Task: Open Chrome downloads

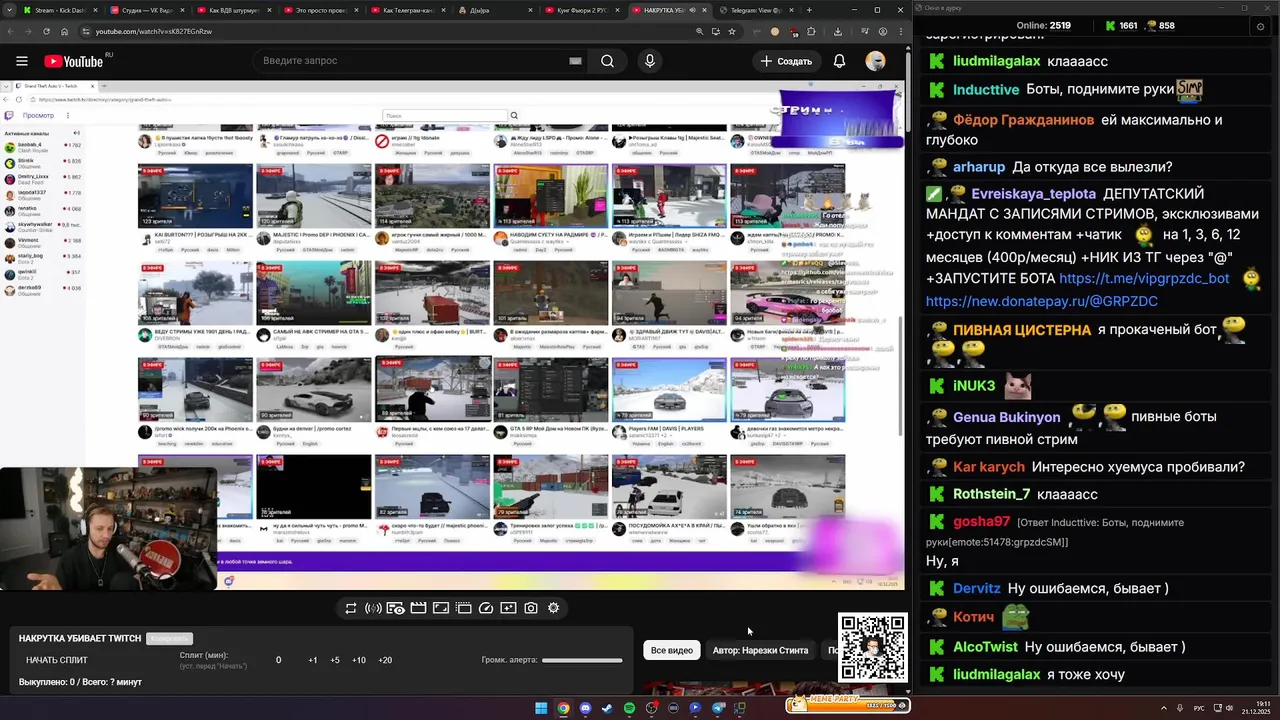Action: pos(838,31)
